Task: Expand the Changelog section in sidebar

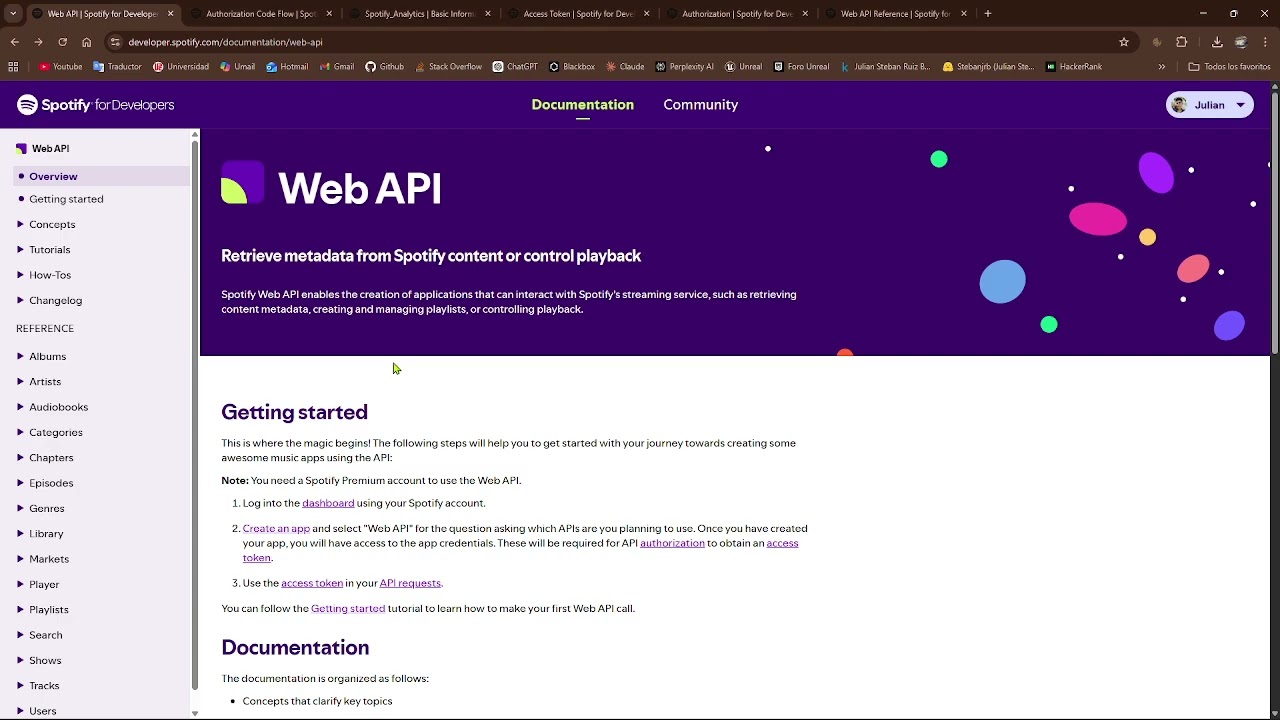Action: [x=49, y=300]
